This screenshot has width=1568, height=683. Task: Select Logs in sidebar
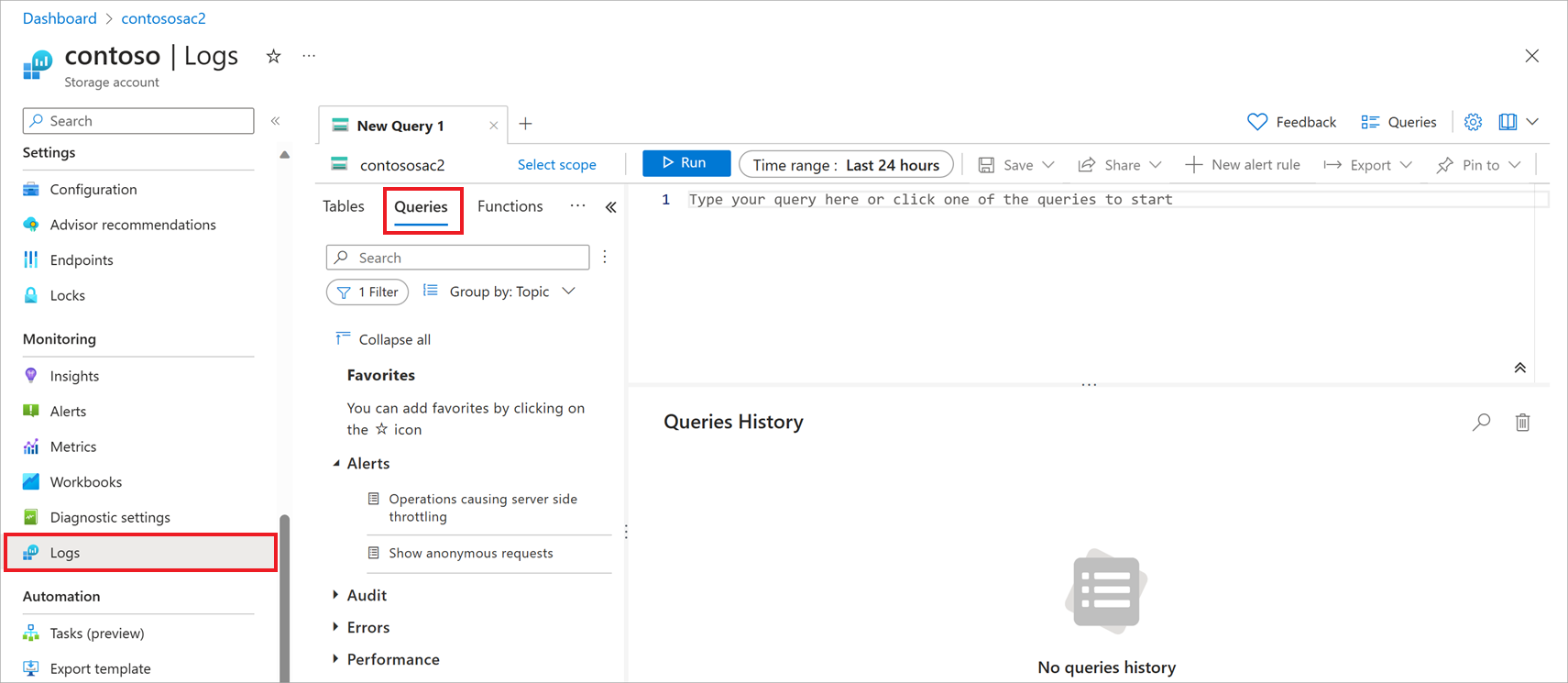pyautogui.click(x=140, y=553)
